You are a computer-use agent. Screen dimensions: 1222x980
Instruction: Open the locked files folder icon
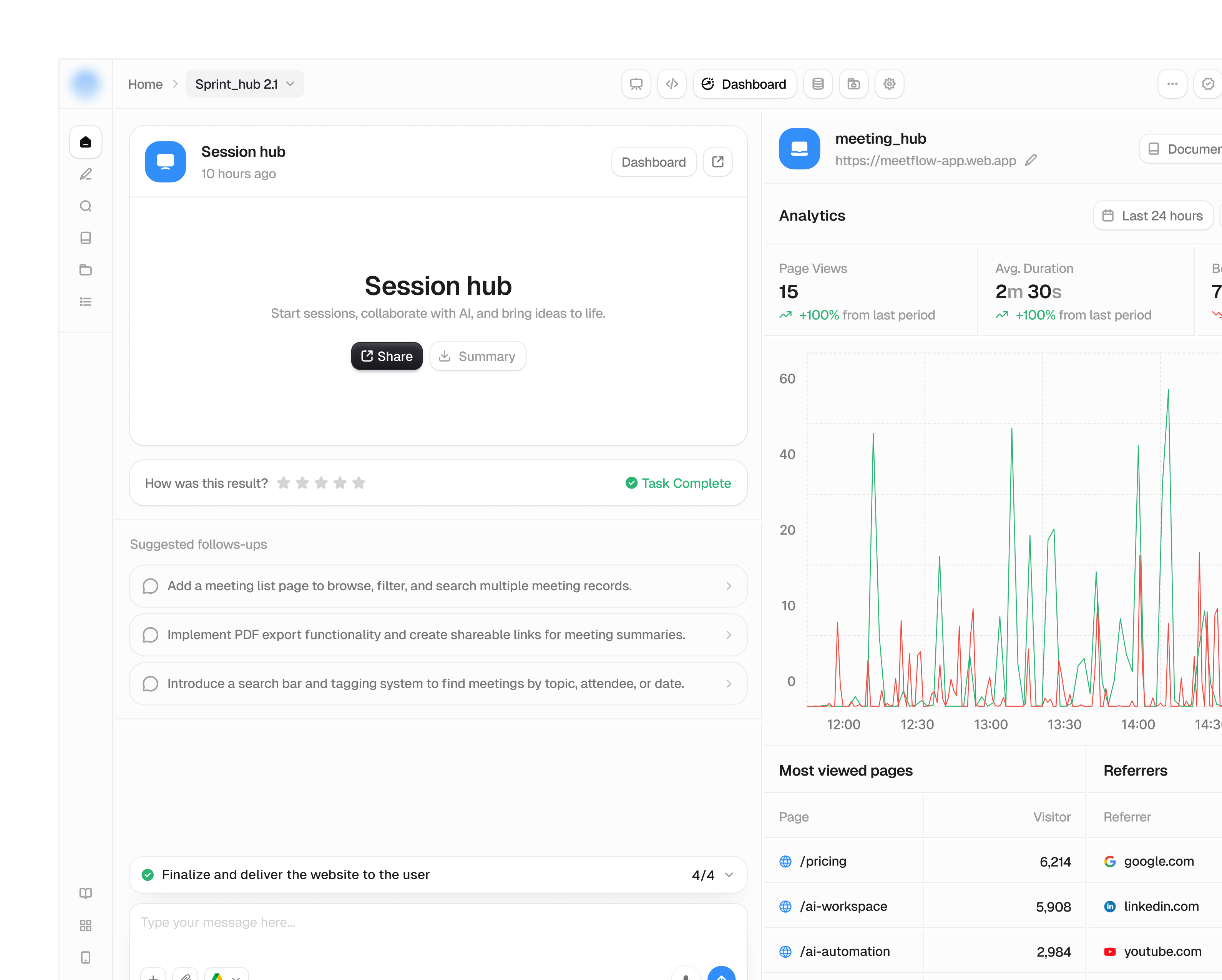tap(853, 84)
